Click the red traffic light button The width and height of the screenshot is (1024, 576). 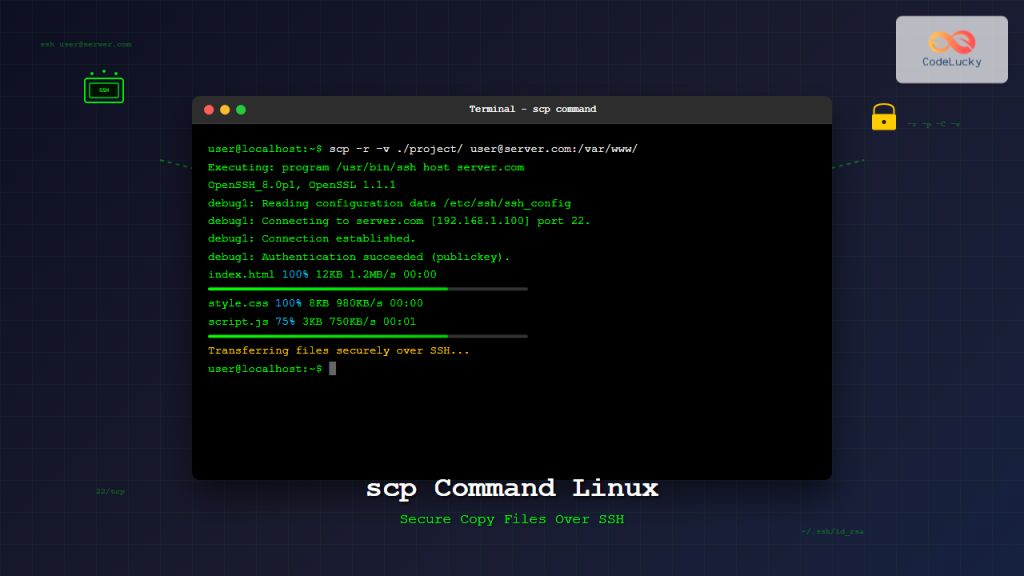(209, 110)
